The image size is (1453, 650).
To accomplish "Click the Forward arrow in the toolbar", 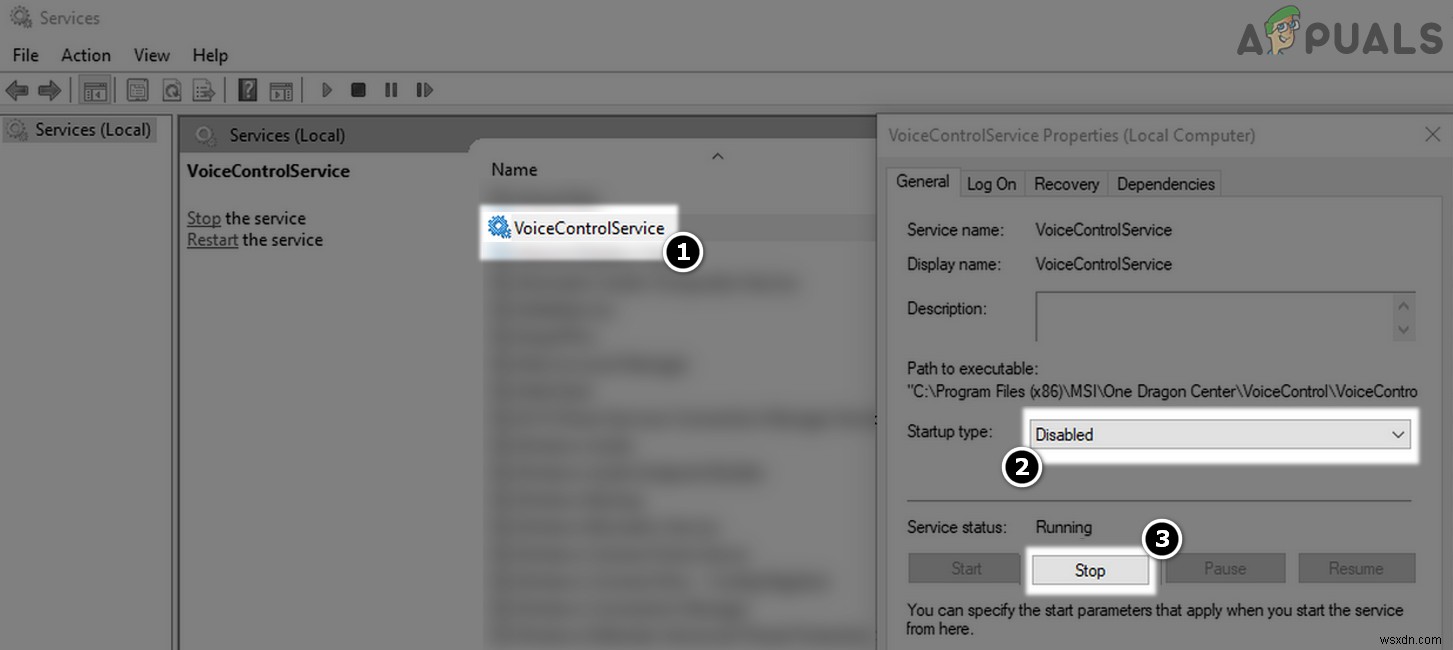I will coord(49,91).
